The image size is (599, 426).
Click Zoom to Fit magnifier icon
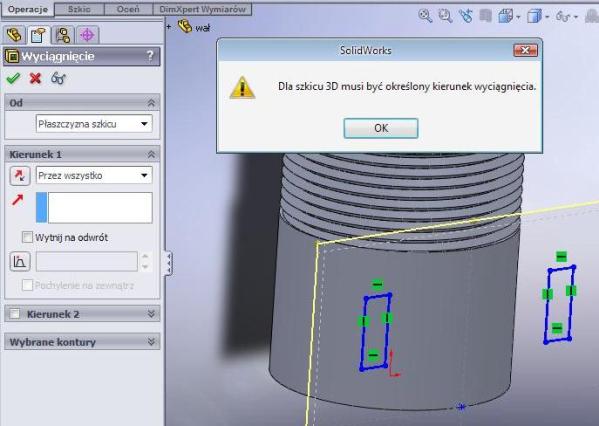(425, 16)
